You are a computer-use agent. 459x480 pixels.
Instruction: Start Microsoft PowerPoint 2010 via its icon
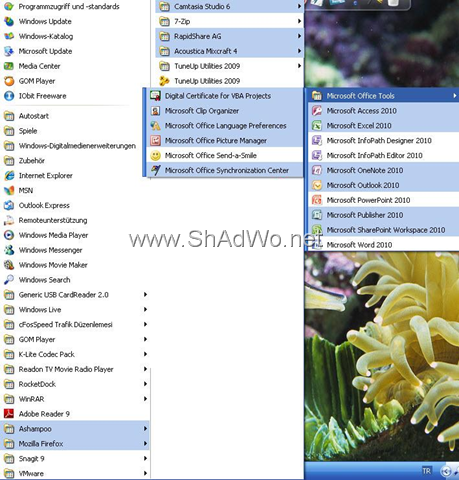coord(317,200)
